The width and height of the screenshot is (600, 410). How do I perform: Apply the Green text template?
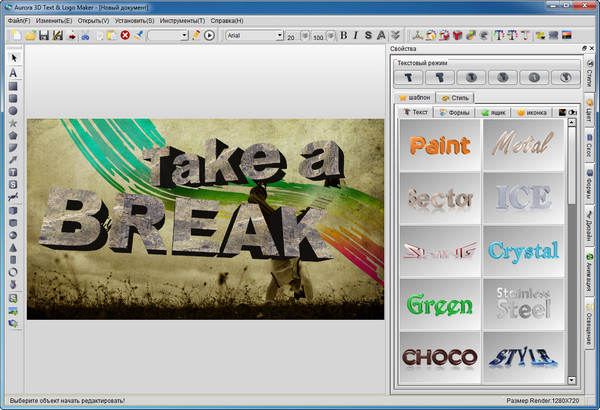coord(440,304)
